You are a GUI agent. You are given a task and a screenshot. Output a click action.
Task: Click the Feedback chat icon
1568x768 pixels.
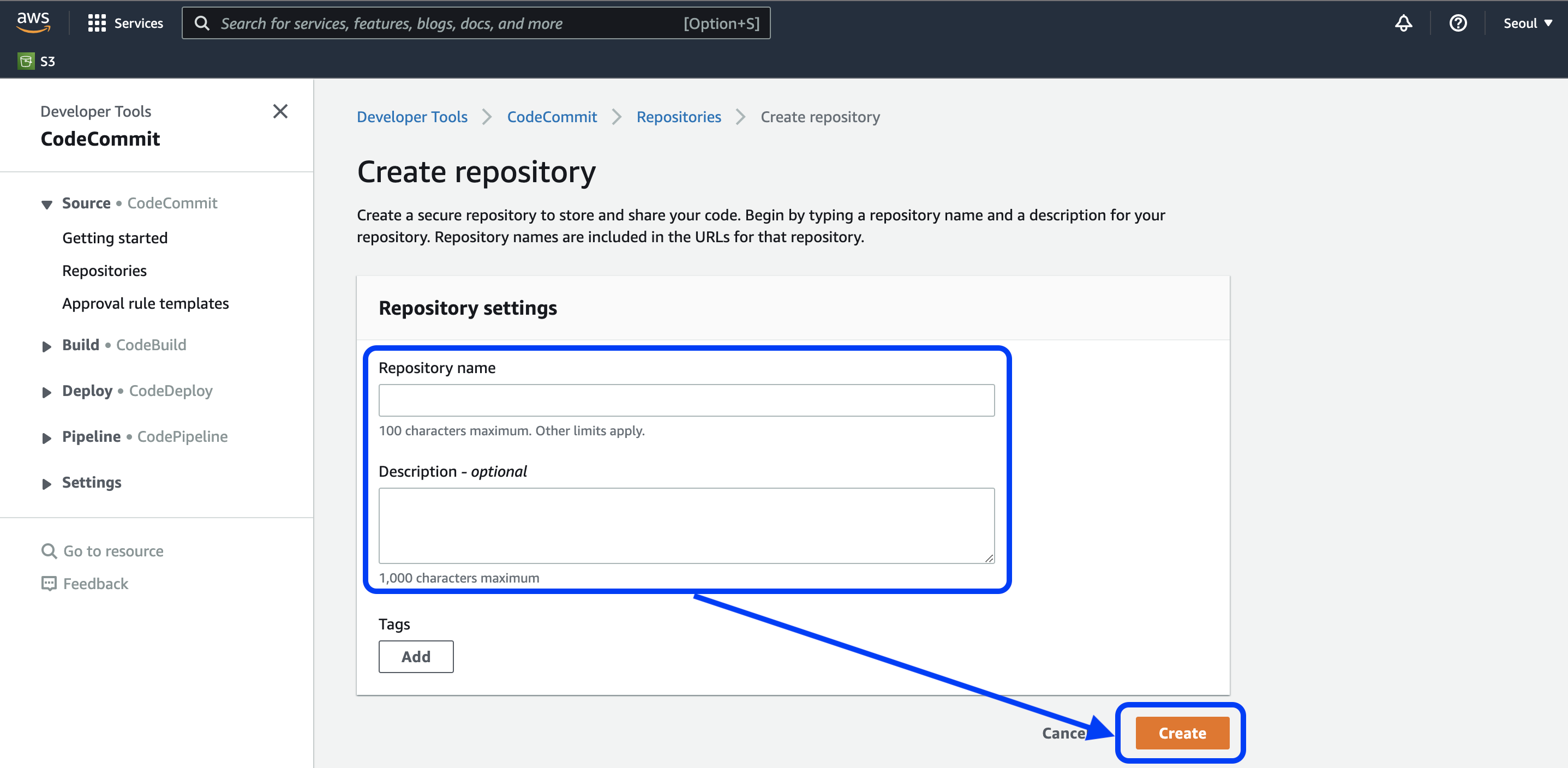coord(49,584)
